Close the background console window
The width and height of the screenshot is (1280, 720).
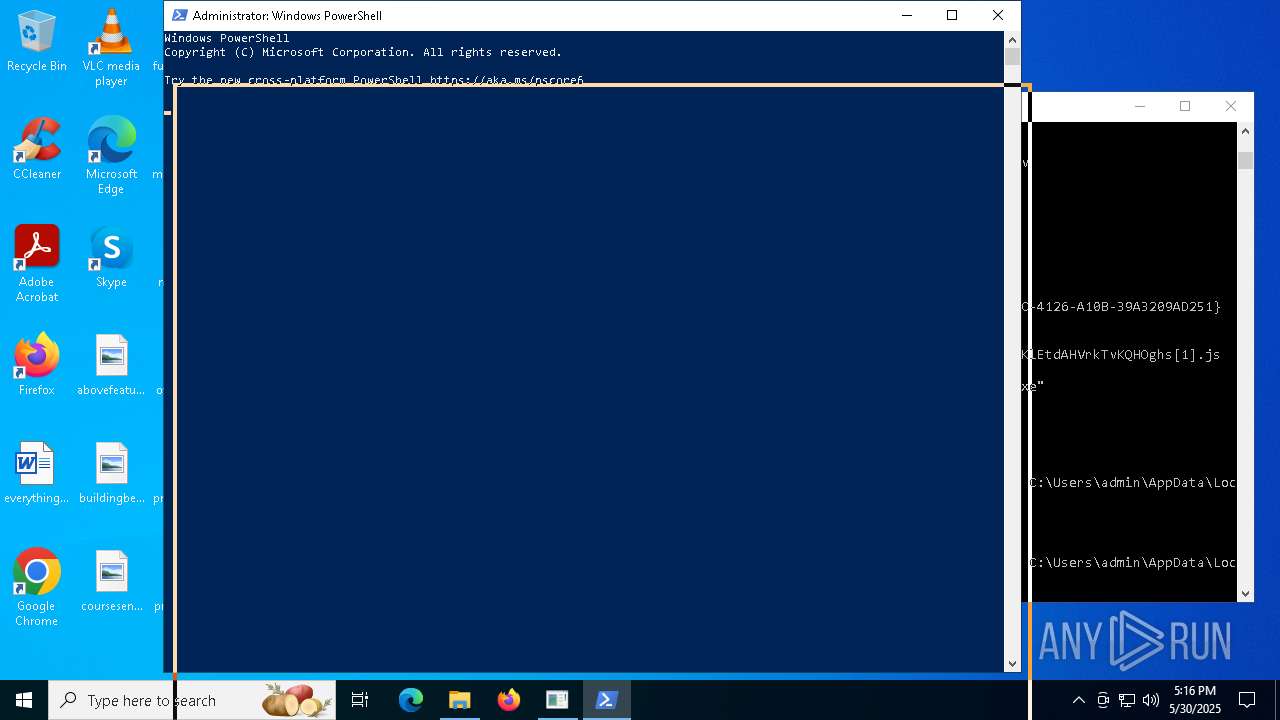[x=1231, y=106]
